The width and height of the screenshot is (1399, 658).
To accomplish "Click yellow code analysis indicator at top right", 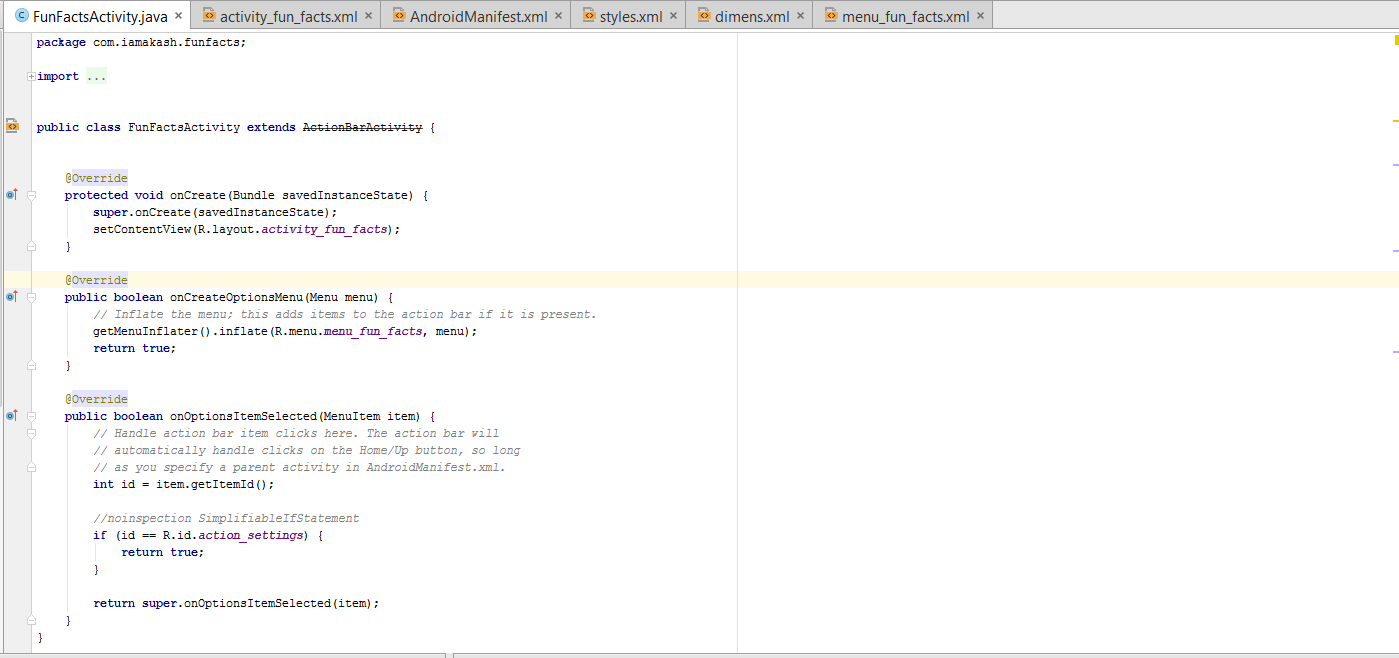I will (1395, 41).
